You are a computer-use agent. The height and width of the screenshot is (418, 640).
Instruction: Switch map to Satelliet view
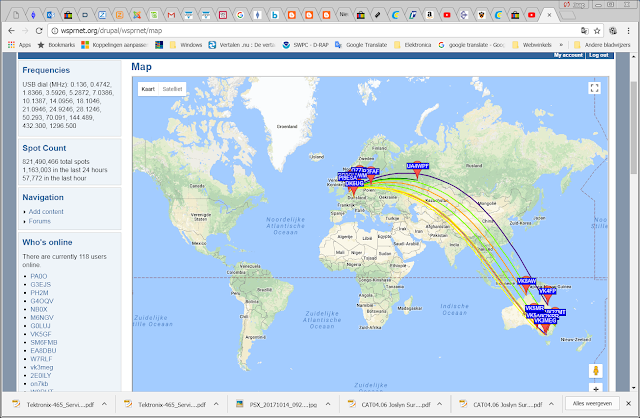point(172,89)
